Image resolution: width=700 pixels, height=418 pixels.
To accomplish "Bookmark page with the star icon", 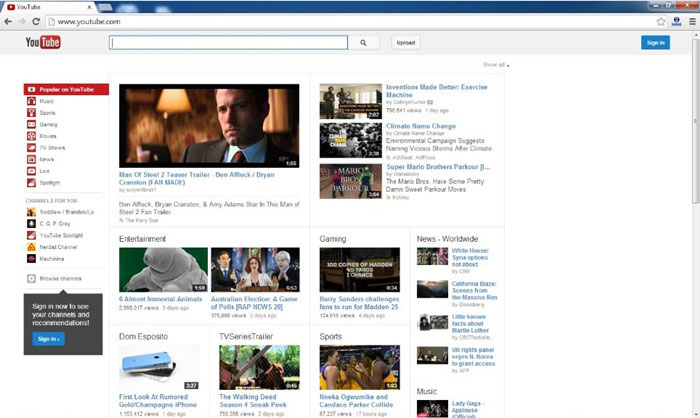I will [x=661, y=21].
